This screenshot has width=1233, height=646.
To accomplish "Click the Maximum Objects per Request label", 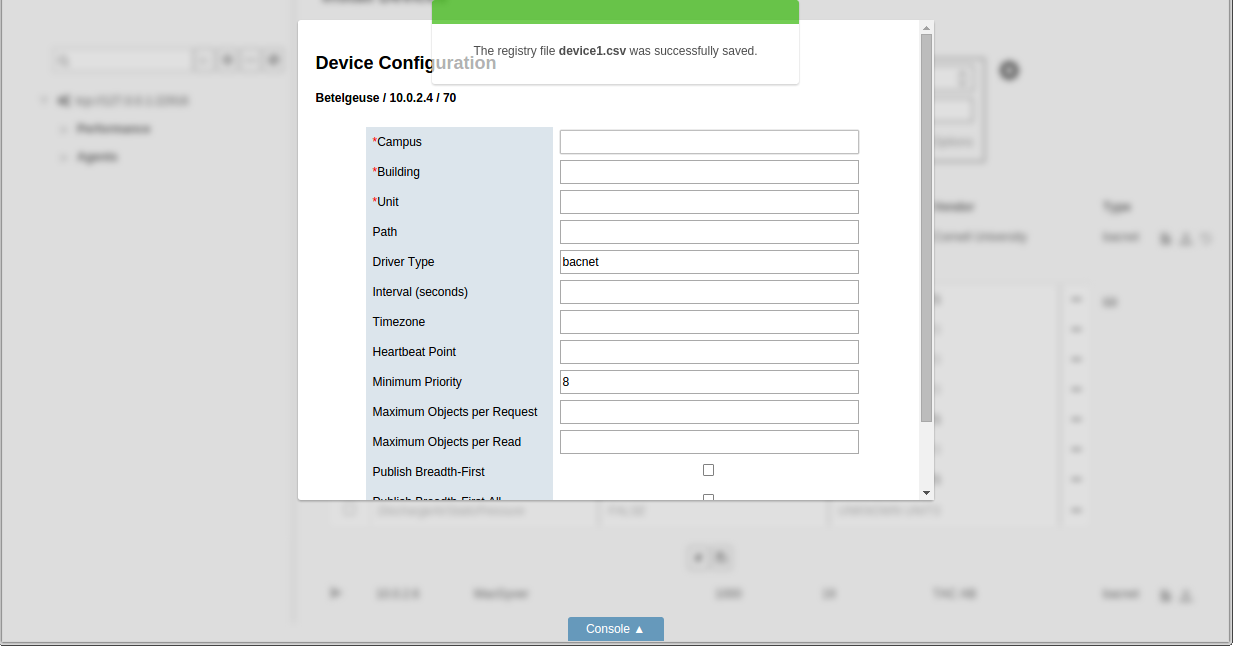I will click(x=455, y=412).
